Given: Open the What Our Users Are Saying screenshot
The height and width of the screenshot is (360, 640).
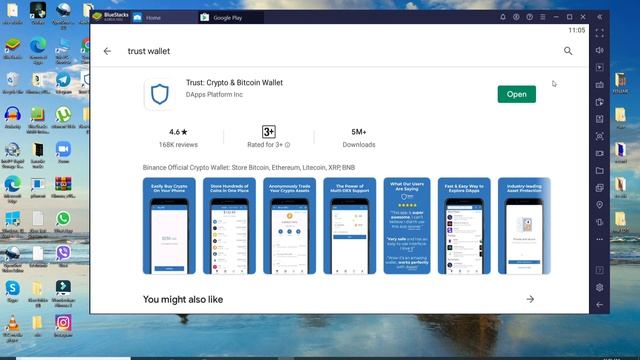Looking at the screenshot, I should point(407,226).
